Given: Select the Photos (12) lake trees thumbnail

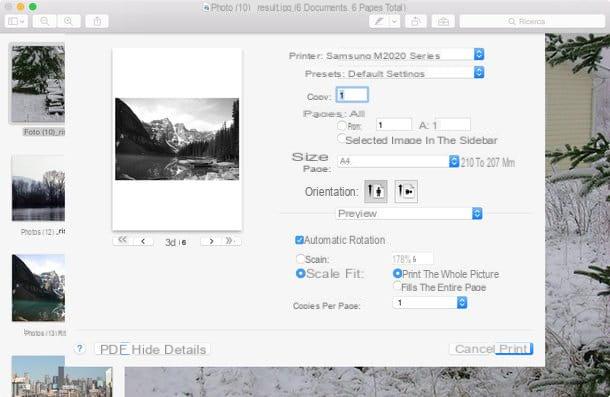Looking at the screenshot, I should [38, 188].
